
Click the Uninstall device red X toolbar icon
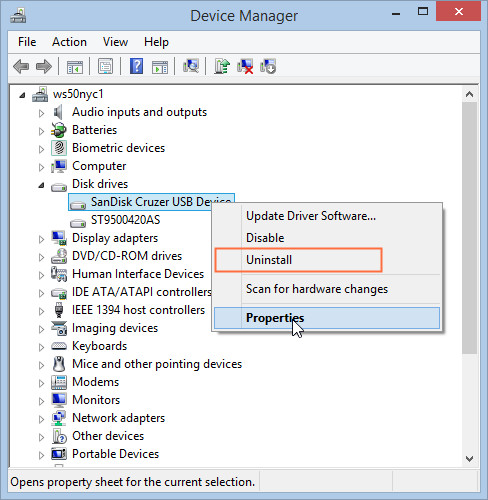point(245,66)
